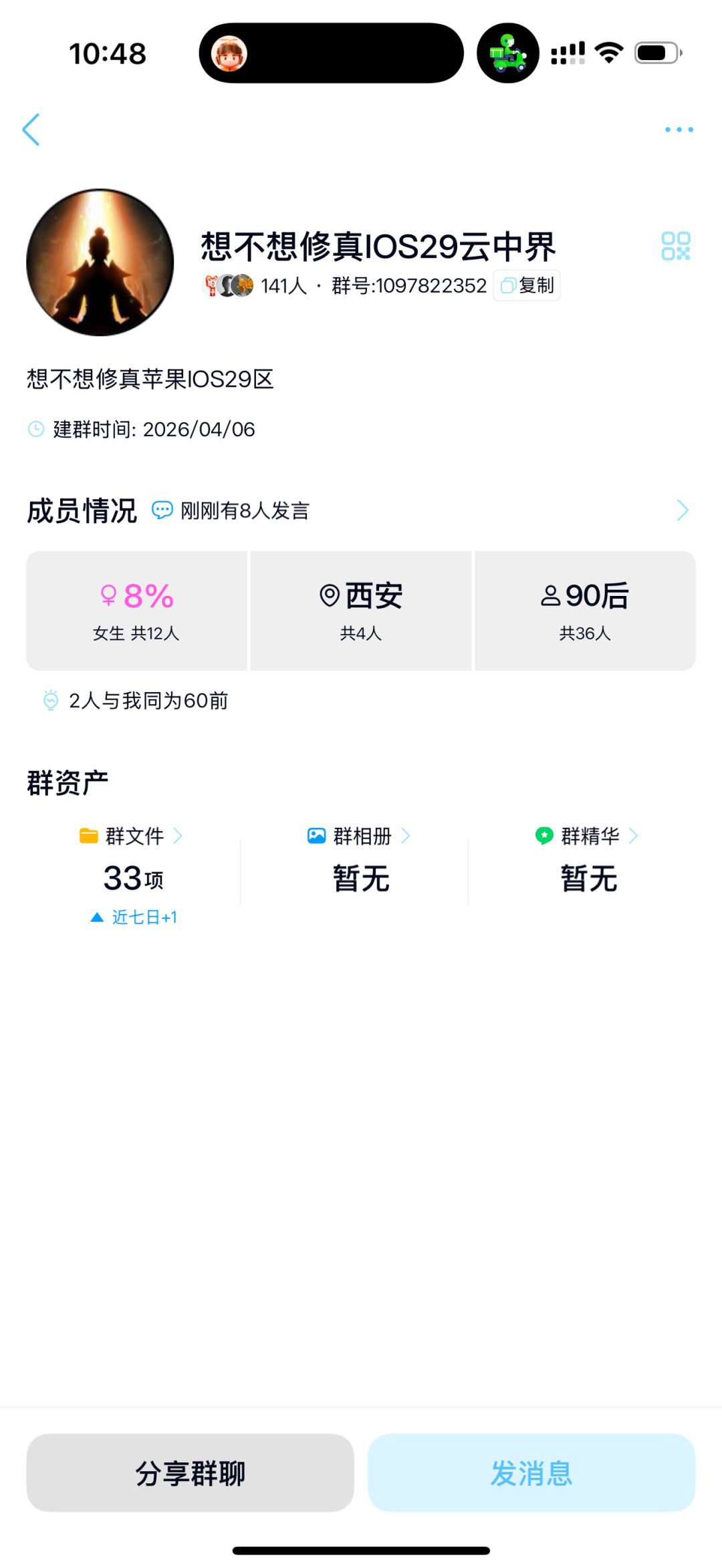Expand the 群相册 chevron arrow
The image size is (722, 1568).
405,836
